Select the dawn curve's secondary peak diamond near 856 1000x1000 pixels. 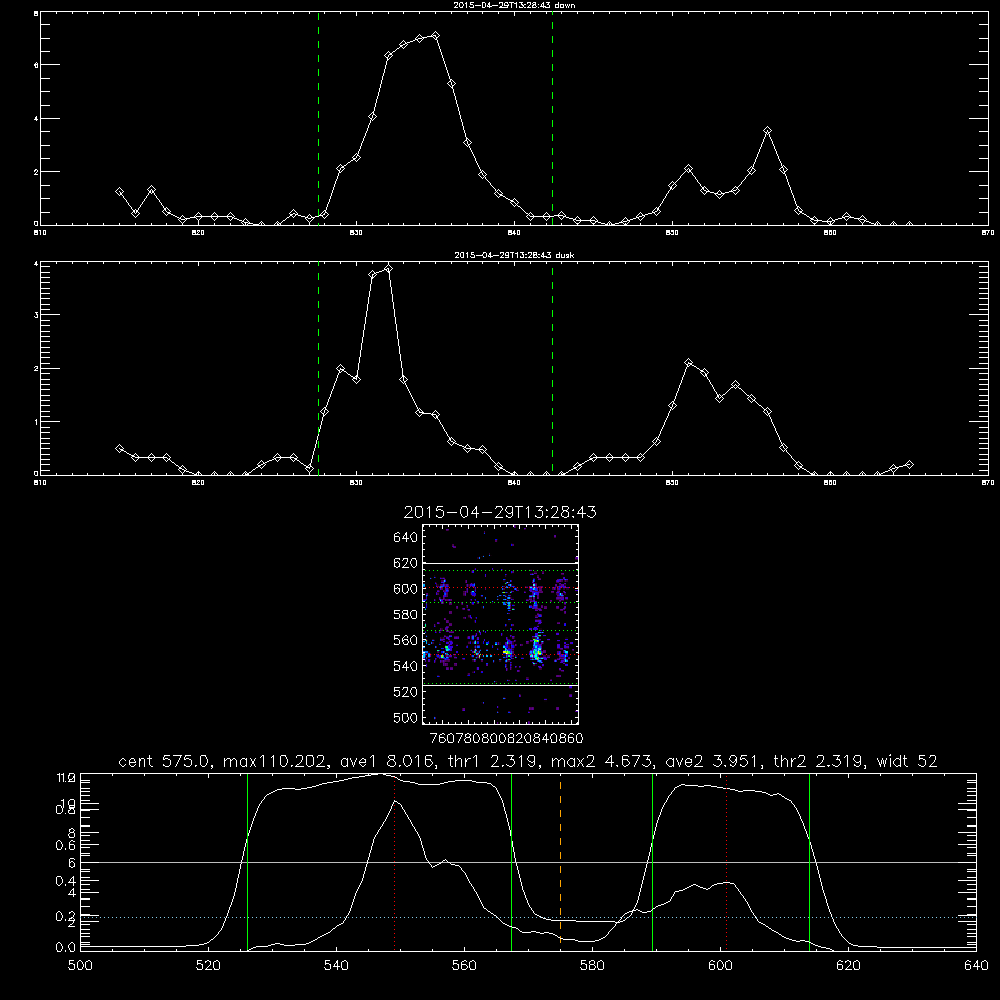768,131
